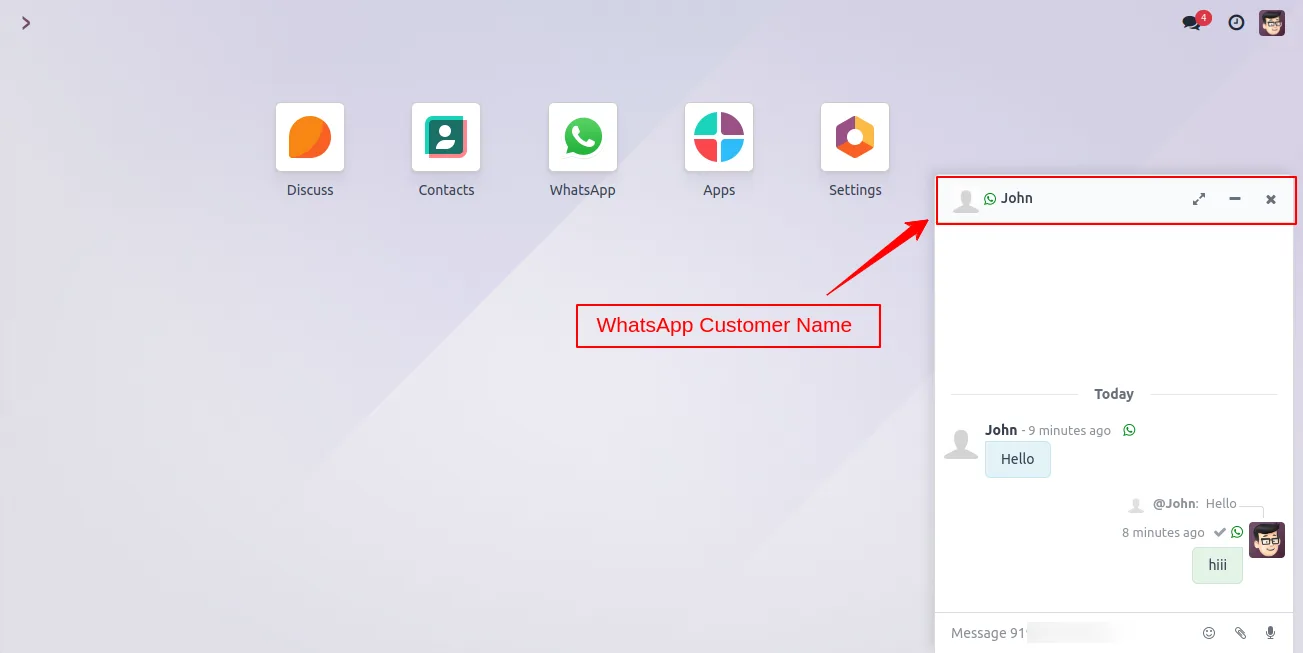
Task: Click the 'Today' date separator label
Action: pos(1114,394)
